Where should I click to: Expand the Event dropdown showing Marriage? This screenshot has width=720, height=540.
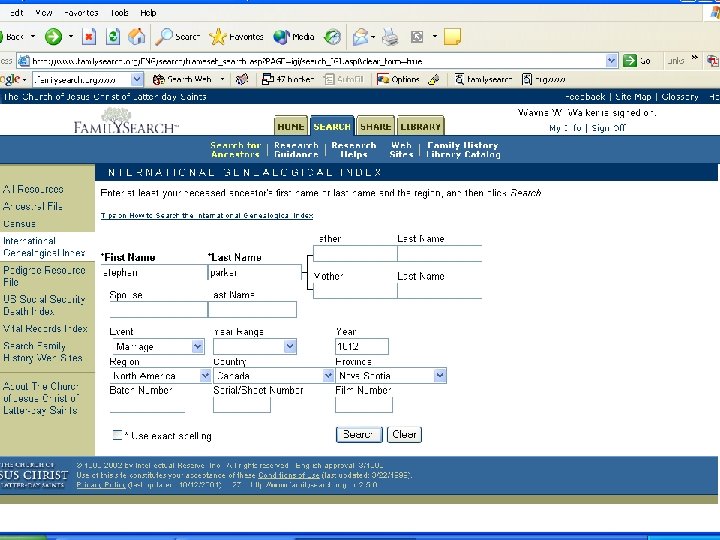(197, 347)
